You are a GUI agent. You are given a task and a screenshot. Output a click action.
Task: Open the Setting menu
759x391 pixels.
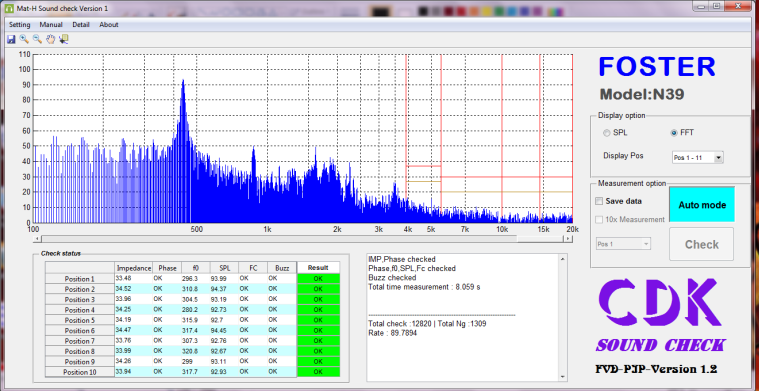point(19,25)
